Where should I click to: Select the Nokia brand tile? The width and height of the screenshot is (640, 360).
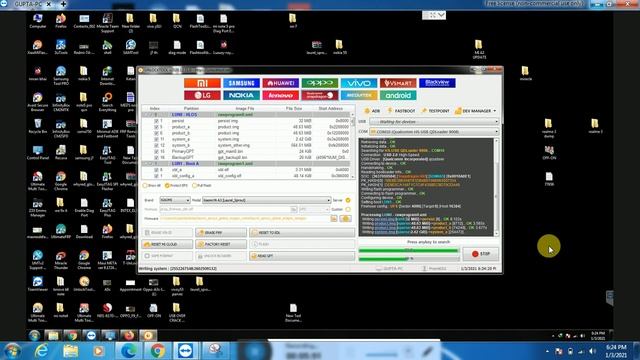241,96
